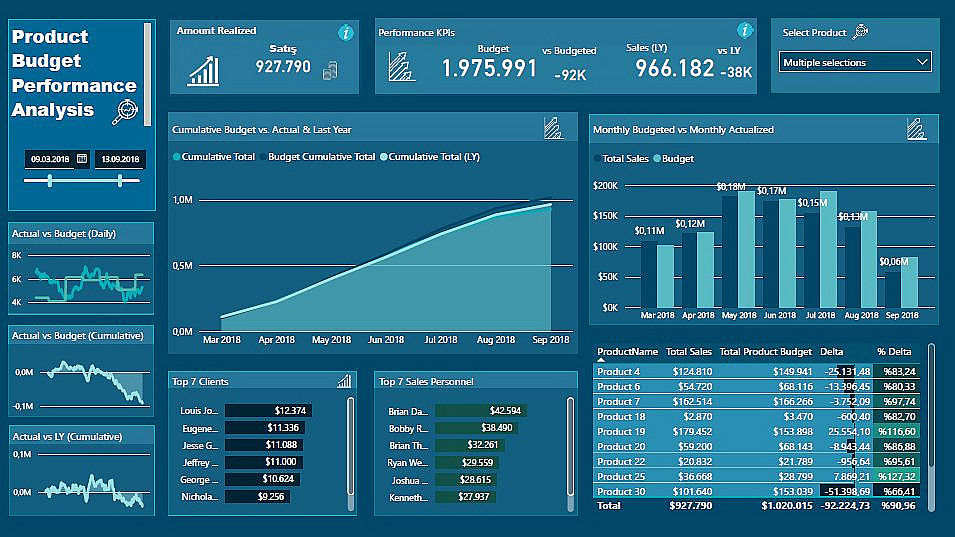
Task: Click the 966.182 Sales (LY) KPI value
Action: (674, 68)
